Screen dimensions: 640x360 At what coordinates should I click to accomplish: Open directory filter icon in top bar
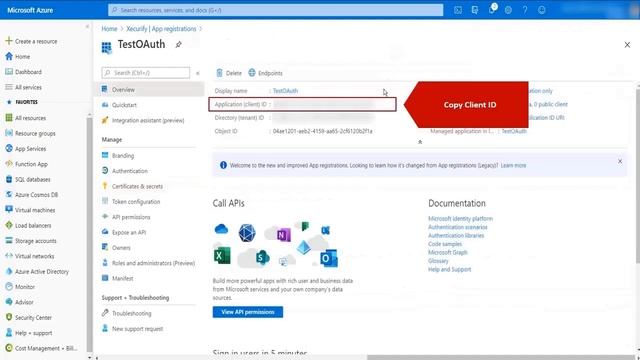(x=474, y=10)
